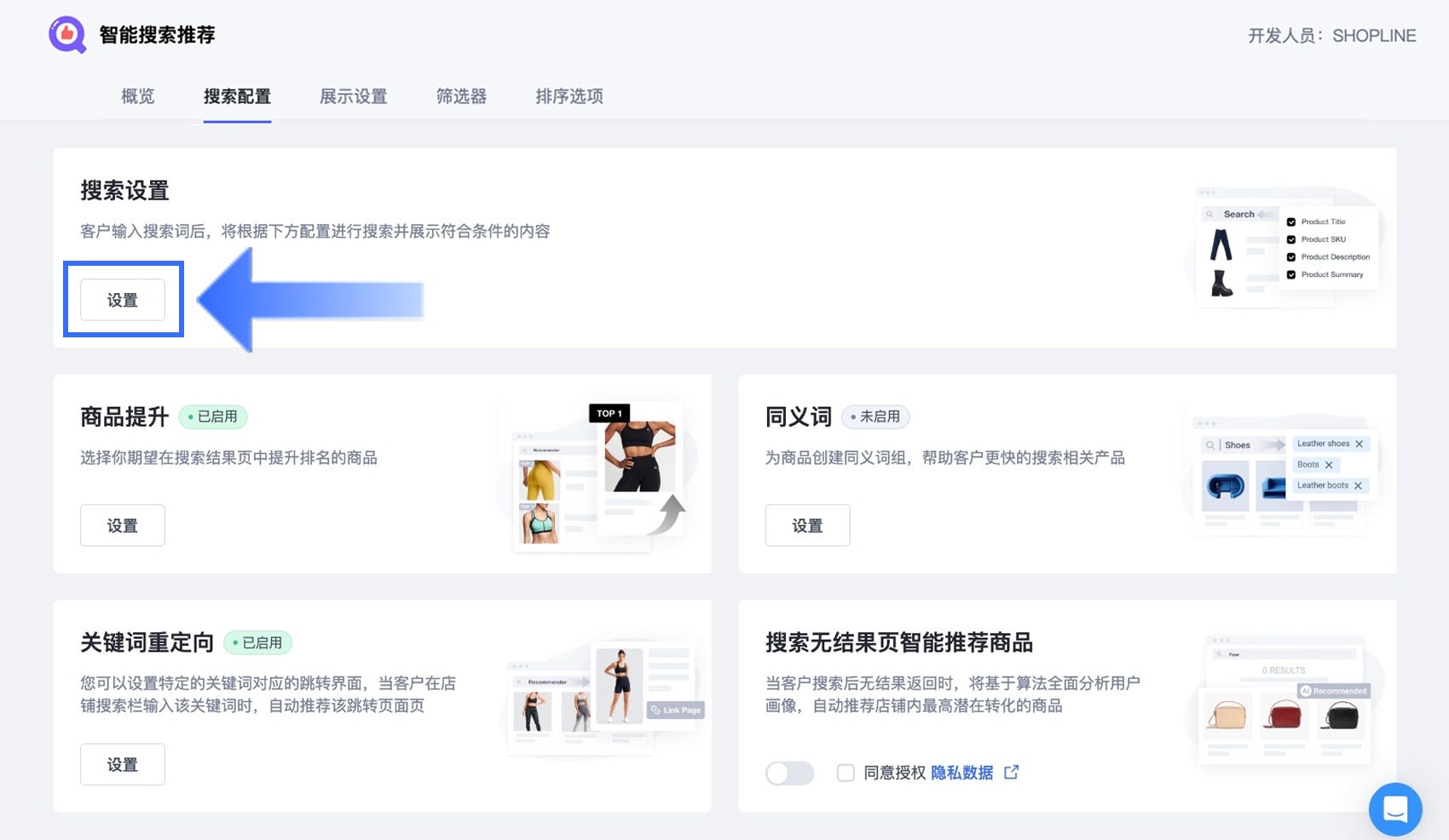Click 设置 button in 关键词重定向 card
The height and width of the screenshot is (840, 1449).
tap(123, 764)
